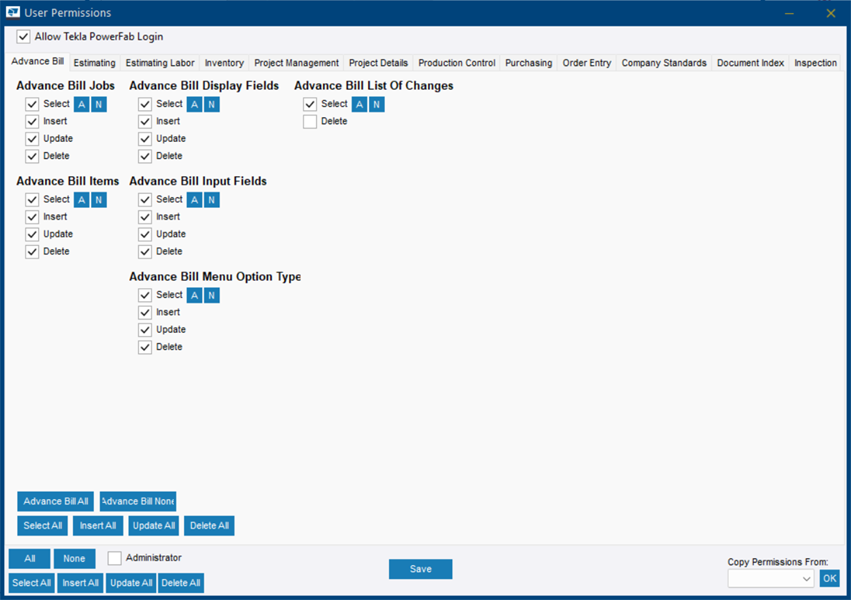Switch to the Document Index tab
Screen dimensions: 851x600
751,63
